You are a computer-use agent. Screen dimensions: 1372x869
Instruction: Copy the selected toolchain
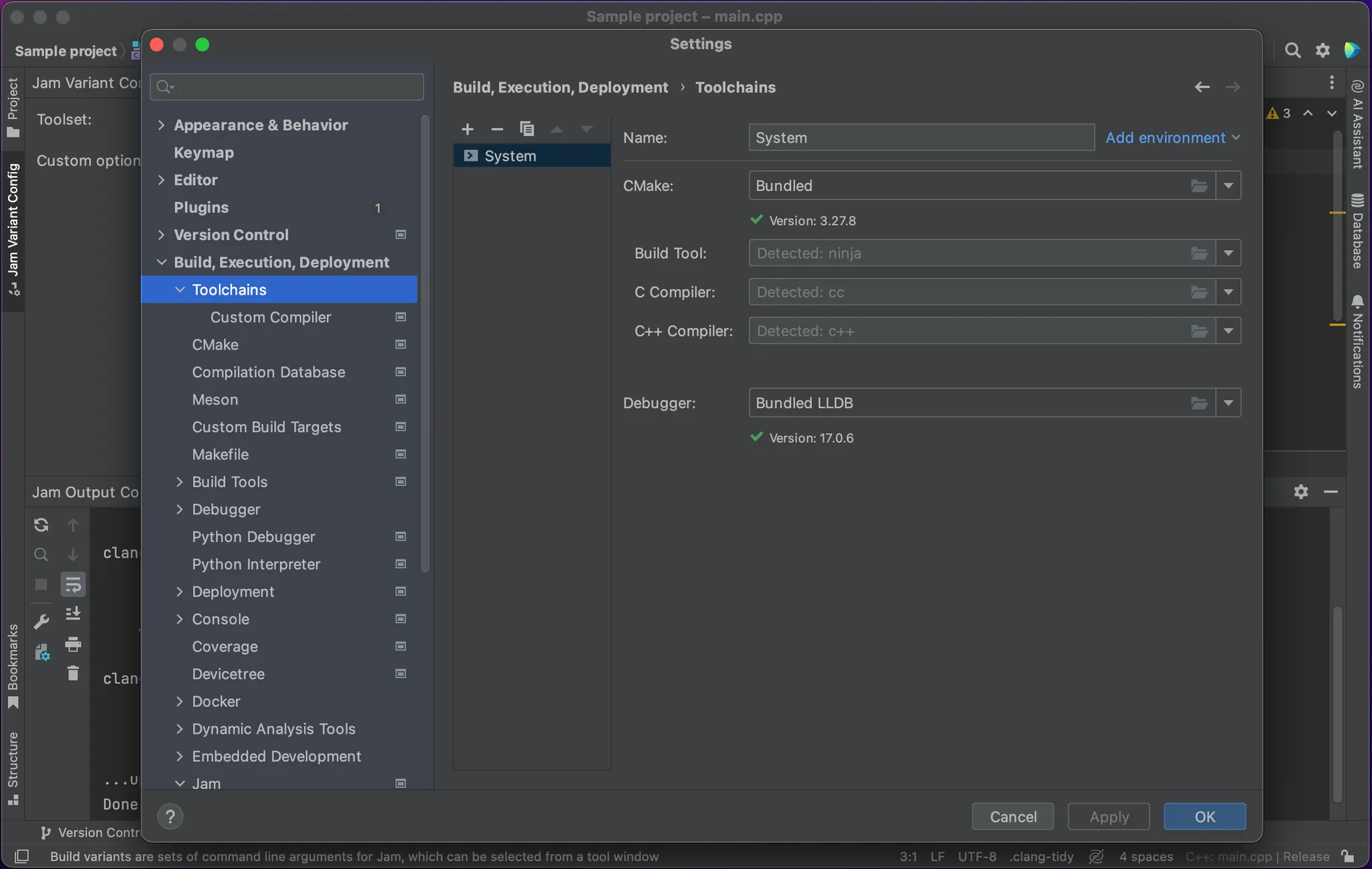527,129
